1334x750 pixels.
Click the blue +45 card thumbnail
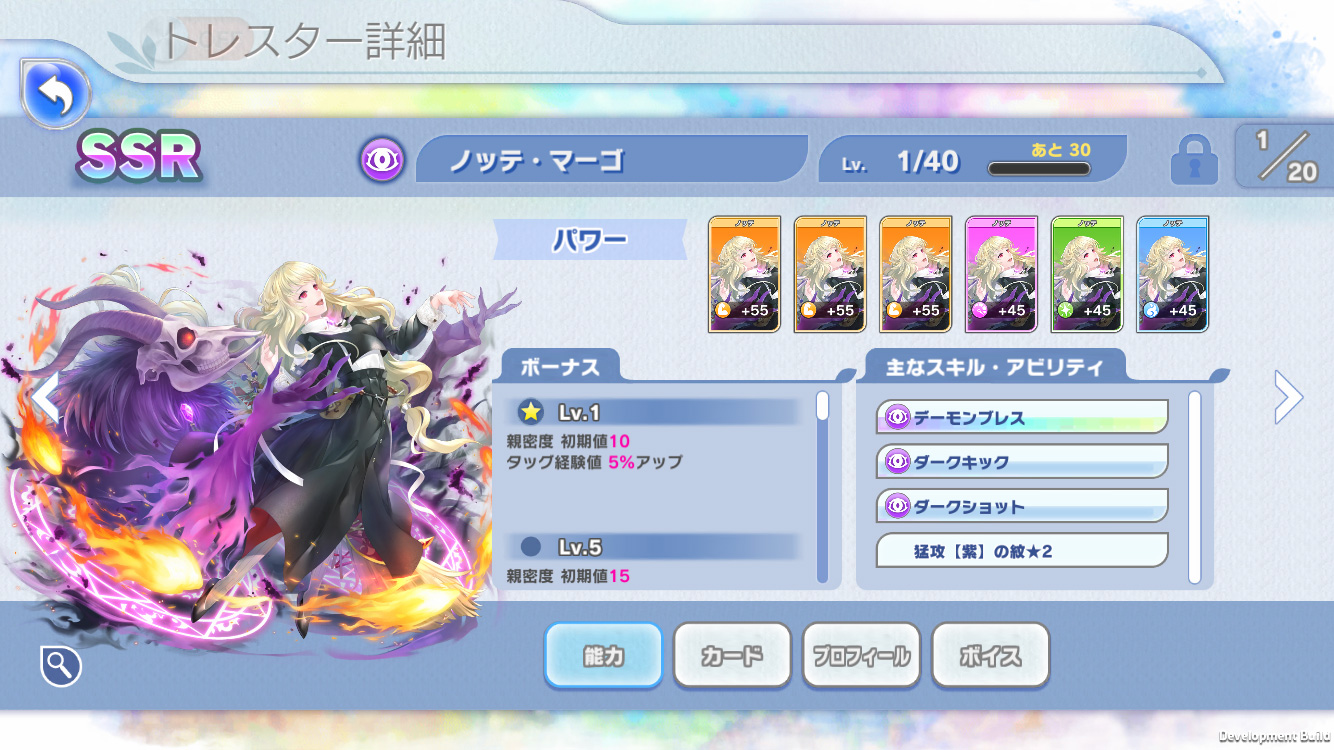(1173, 274)
